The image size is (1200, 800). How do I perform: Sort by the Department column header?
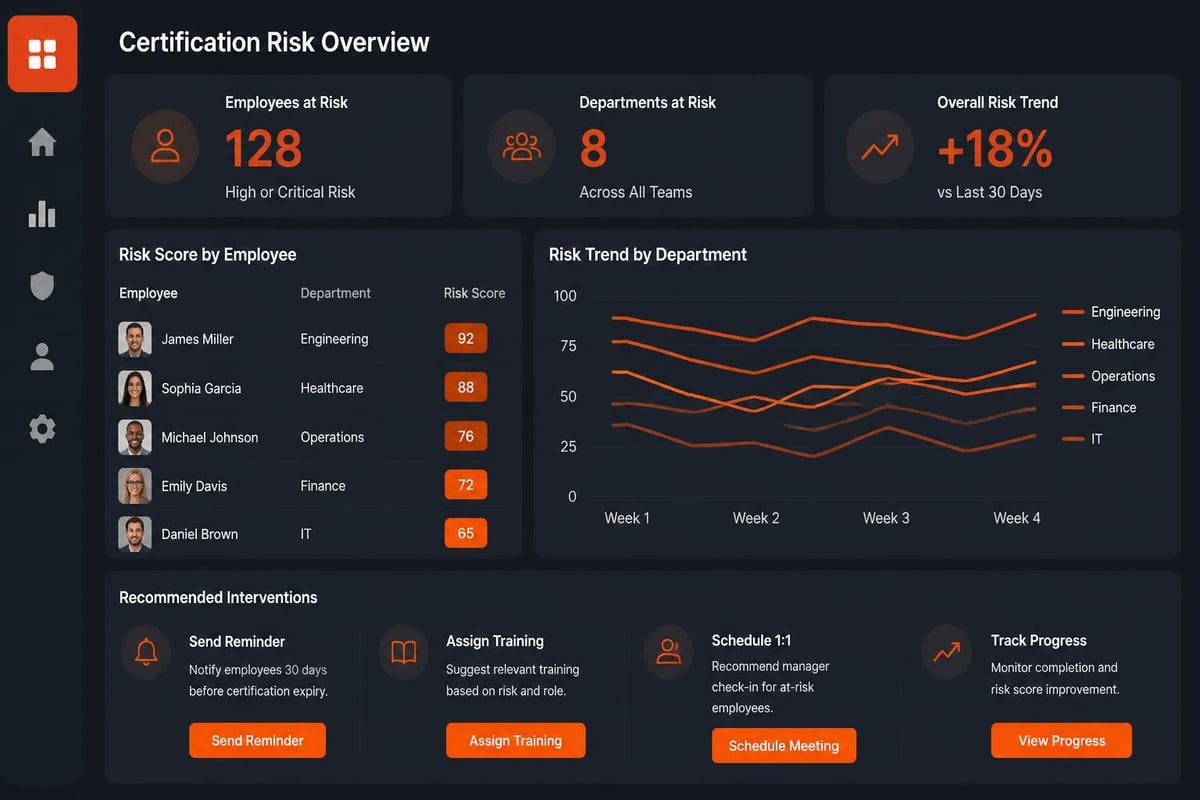click(336, 293)
